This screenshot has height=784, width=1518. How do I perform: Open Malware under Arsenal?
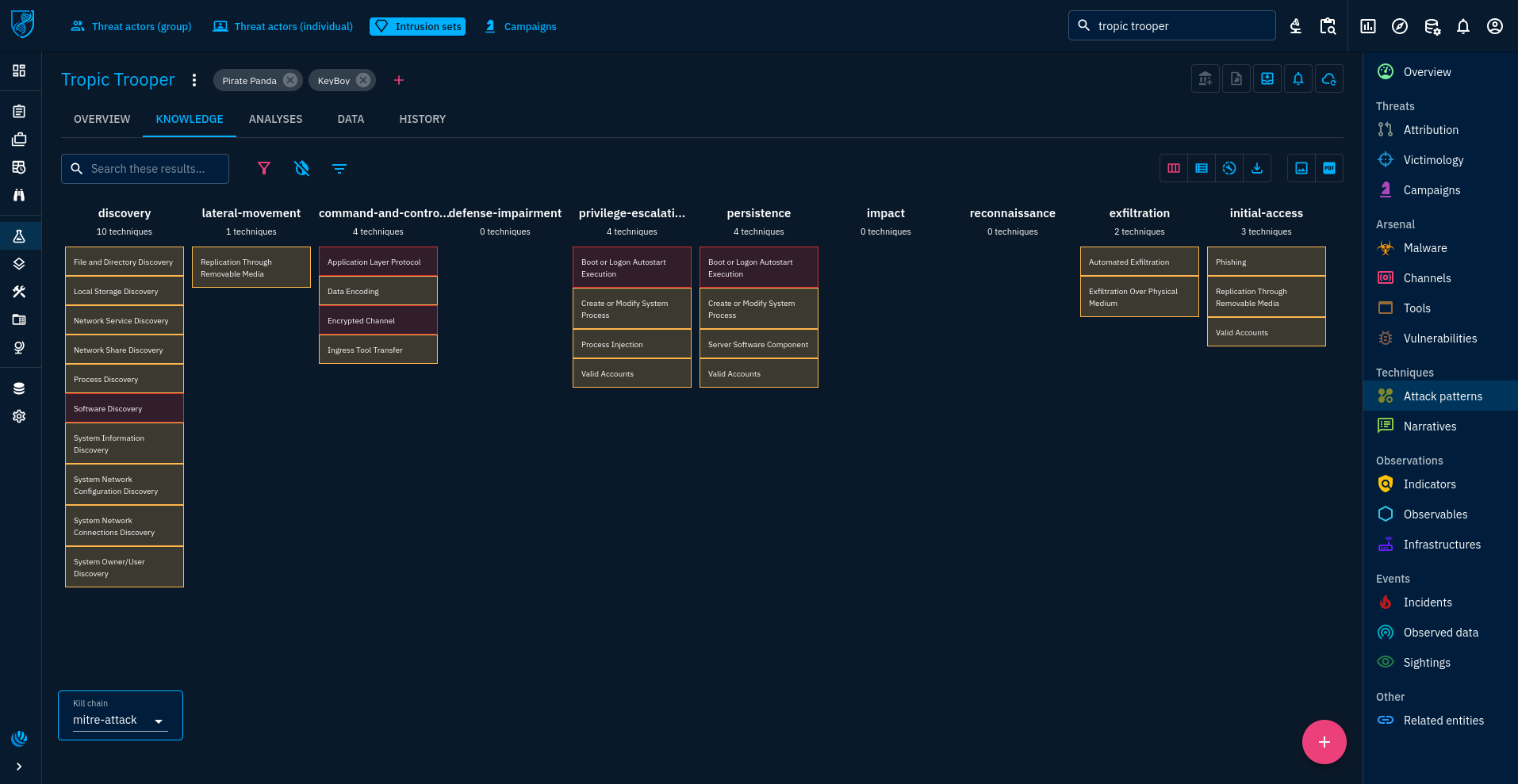(1440, 248)
